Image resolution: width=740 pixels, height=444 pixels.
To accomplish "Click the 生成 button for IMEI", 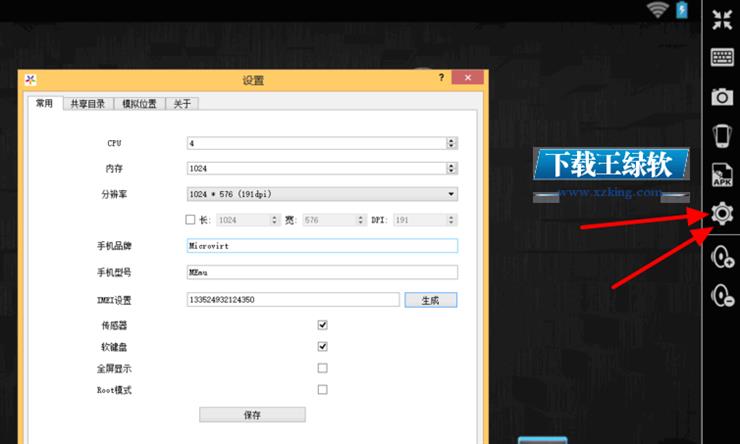I will [x=430, y=300].
